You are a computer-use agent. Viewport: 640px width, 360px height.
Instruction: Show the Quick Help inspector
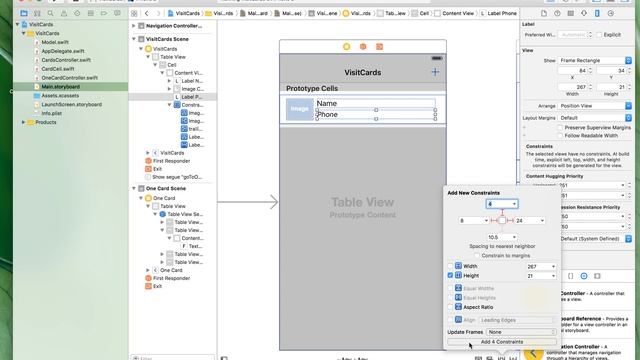click(557, 13)
